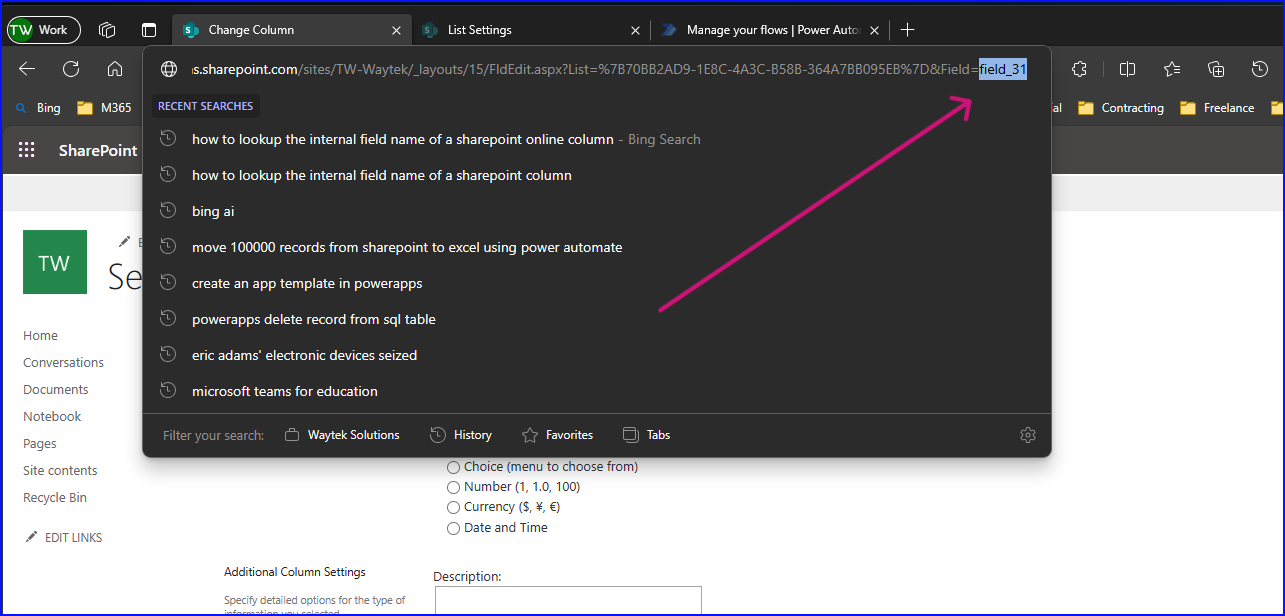This screenshot has width=1285, height=616.
Task: Filter search by Favorites
Action: tap(558, 435)
